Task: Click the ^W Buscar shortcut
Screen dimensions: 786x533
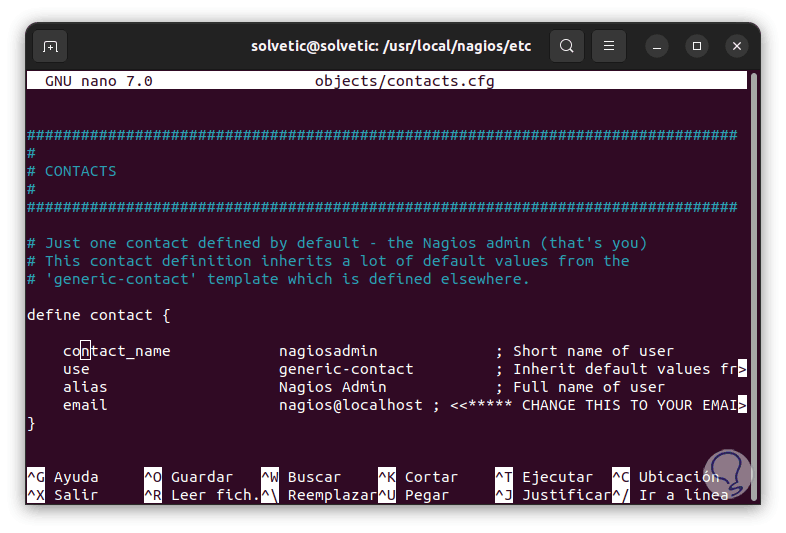Action: click(x=301, y=477)
